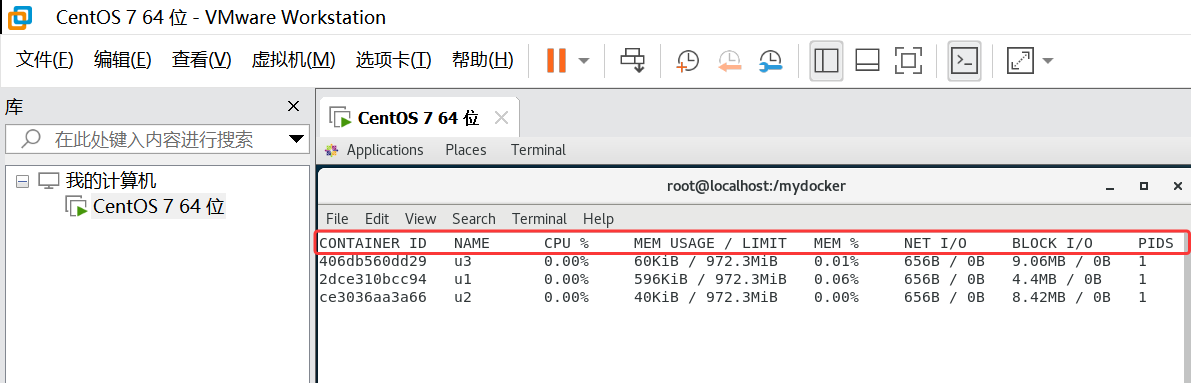Image resolution: width=1191 pixels, height=383 pixels.
Task: Click container ID 2dce310bcc94
Action: [373, 279]
